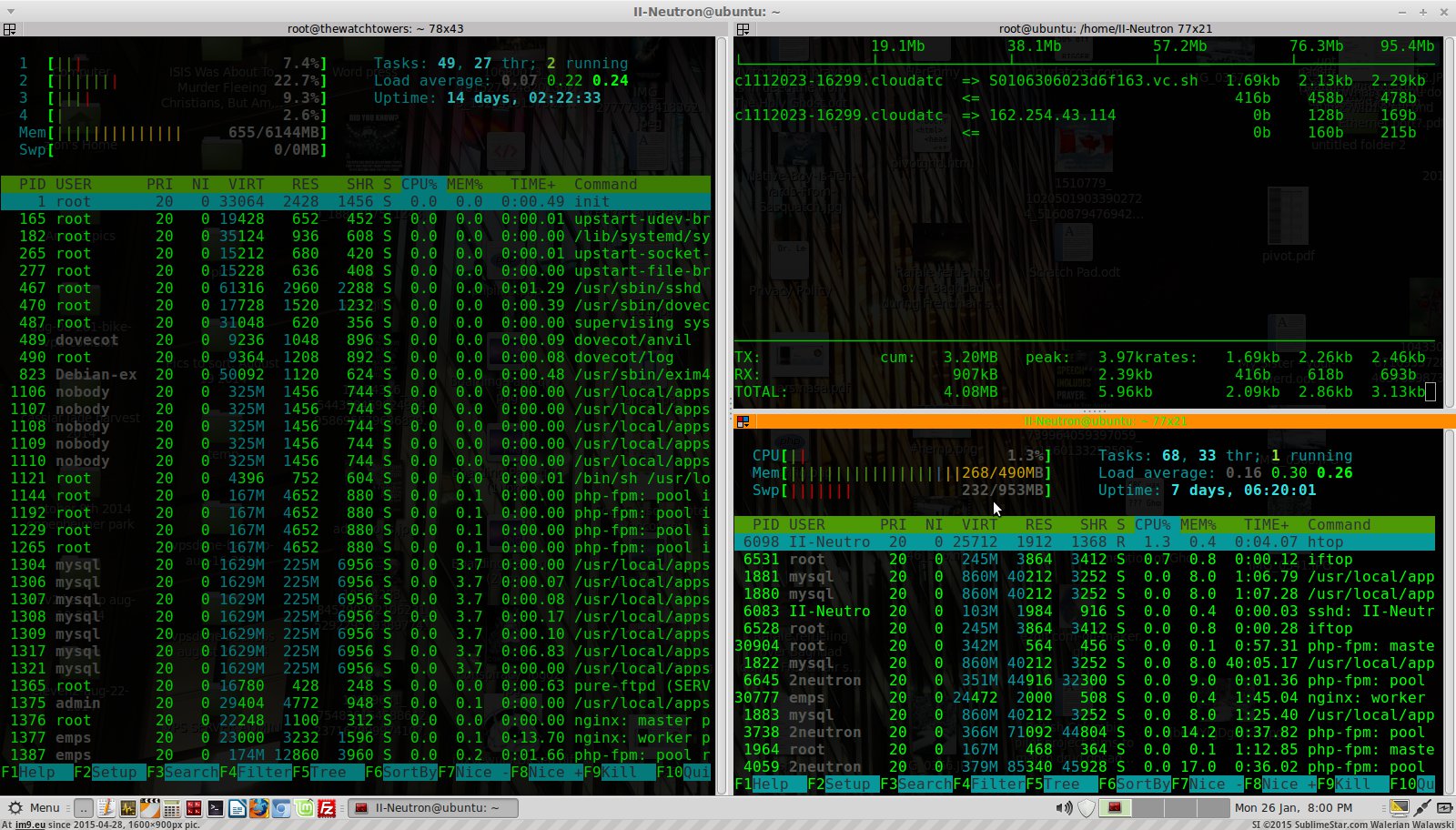Launch the document writer icon in the panel
1456x830 pixels.
[x=238, y=808]
